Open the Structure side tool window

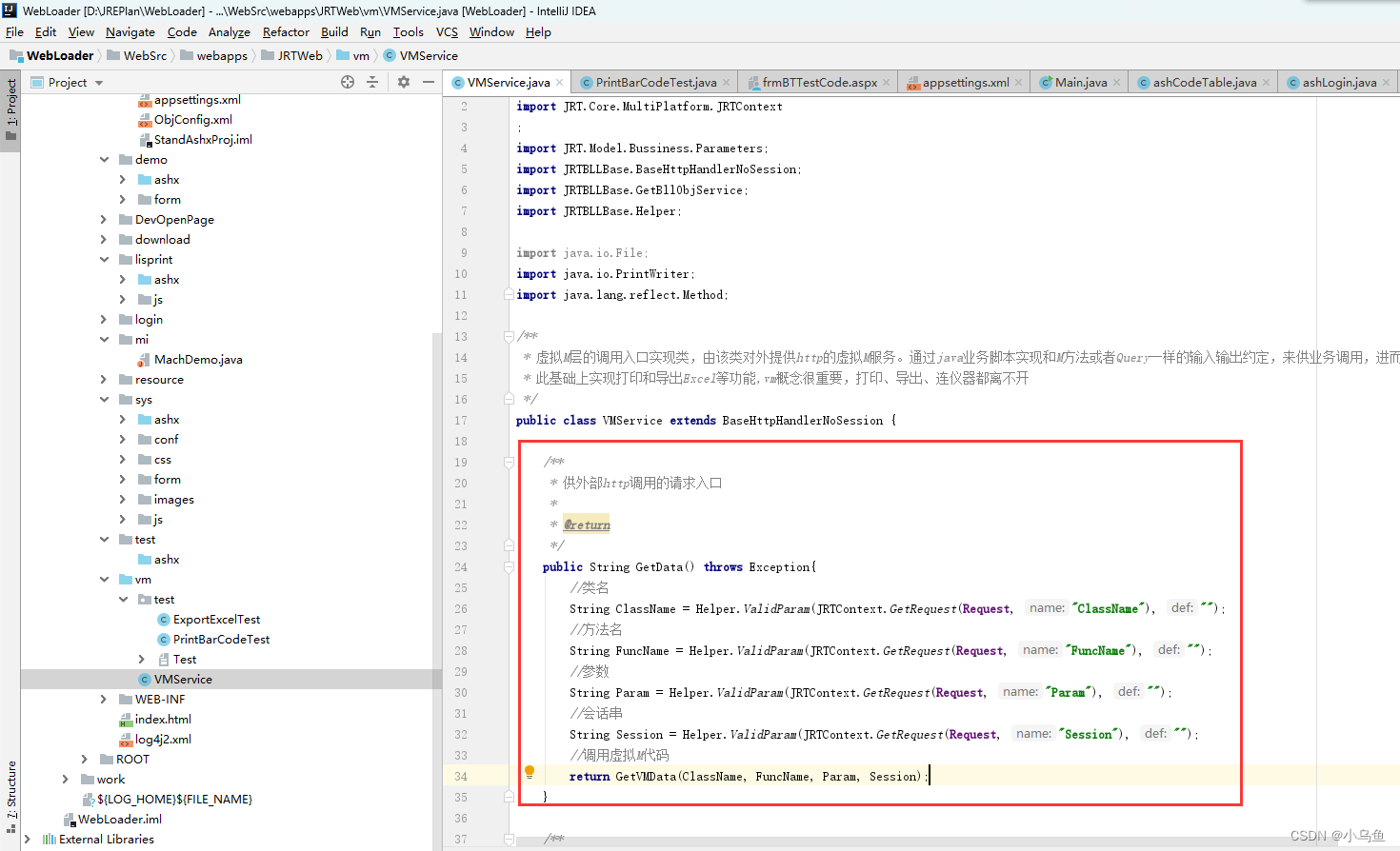click(11, 798)
